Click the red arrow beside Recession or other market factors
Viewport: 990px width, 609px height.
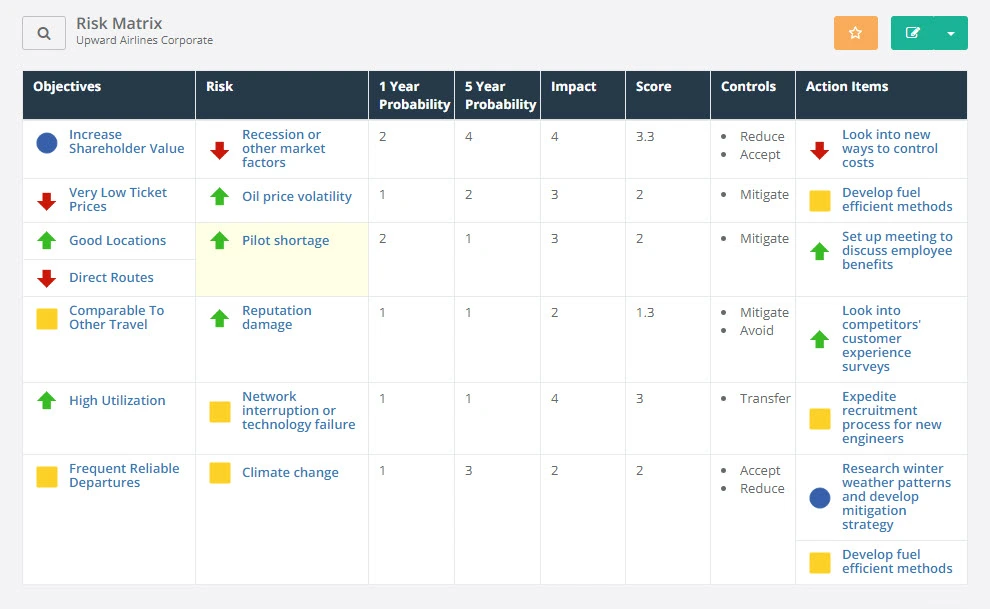pyautogui.click(x=219, y=150)
